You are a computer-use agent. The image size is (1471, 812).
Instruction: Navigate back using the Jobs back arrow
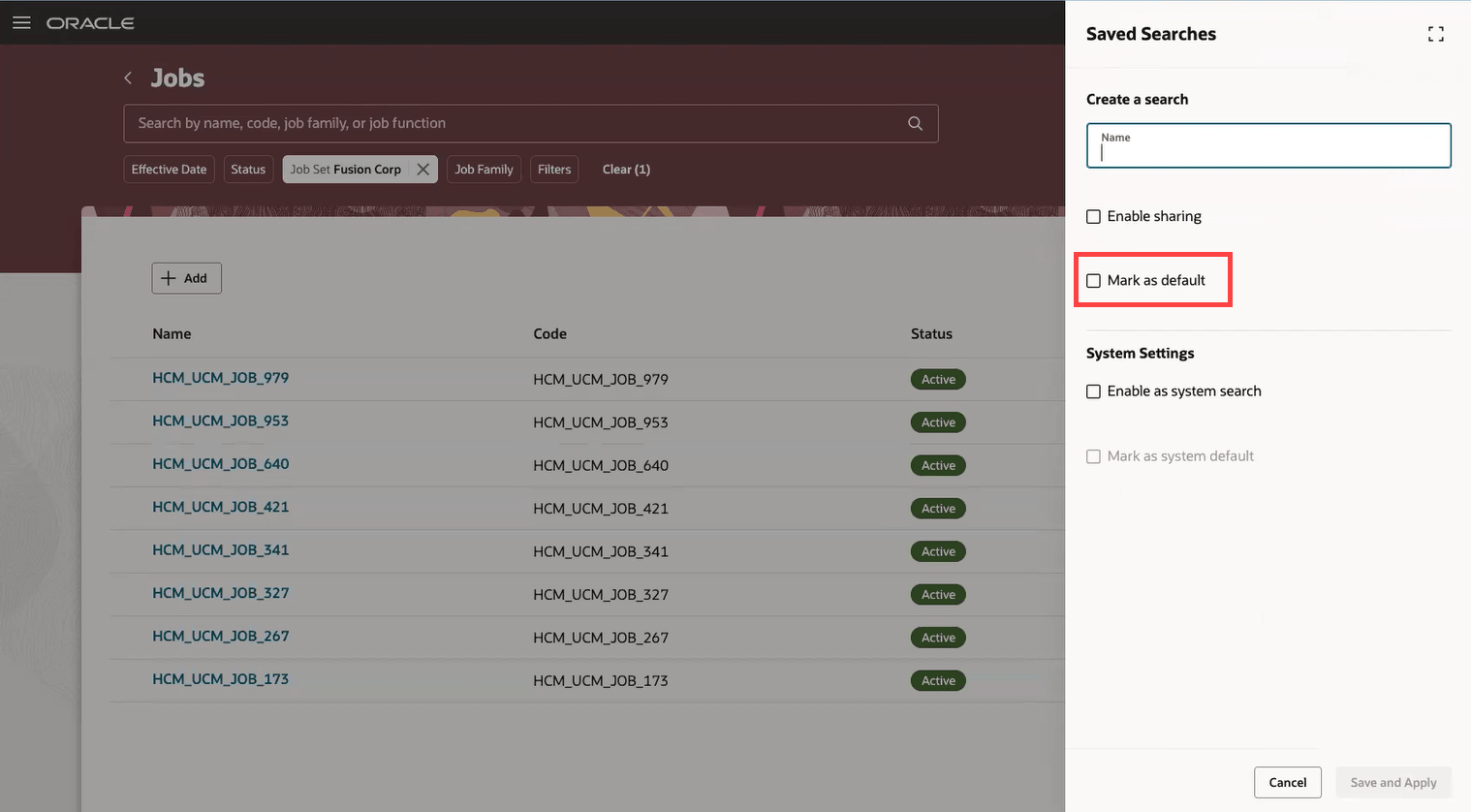(x=127, y=78)
